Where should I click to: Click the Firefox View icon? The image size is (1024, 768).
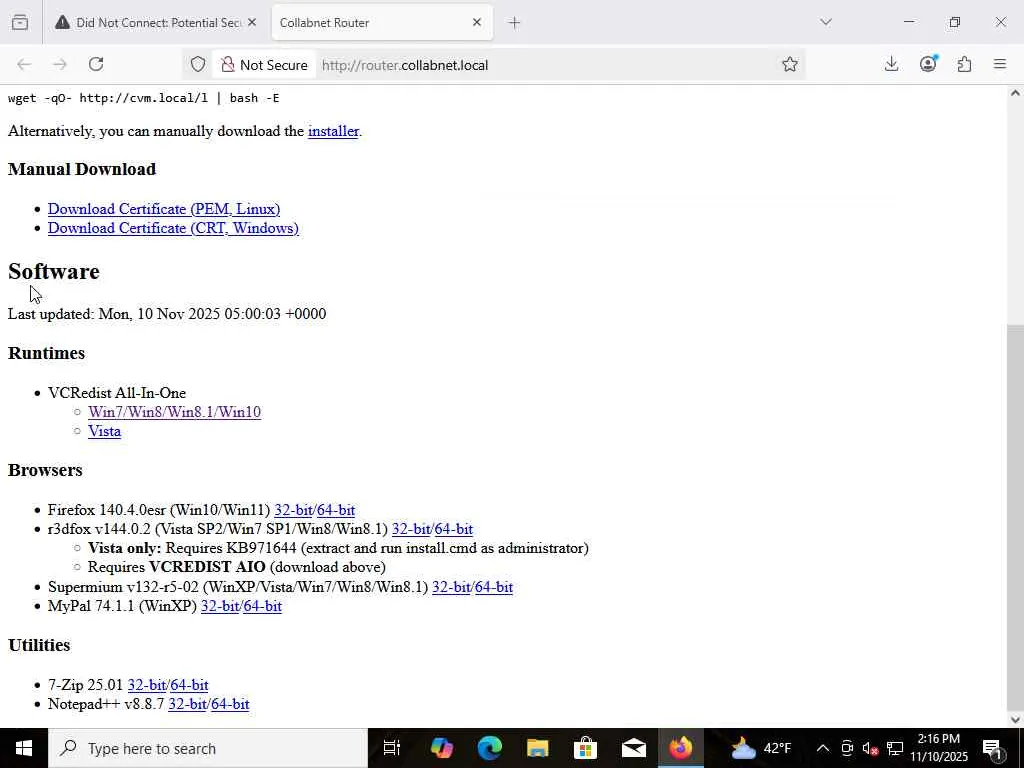click(x=20, y=22)
